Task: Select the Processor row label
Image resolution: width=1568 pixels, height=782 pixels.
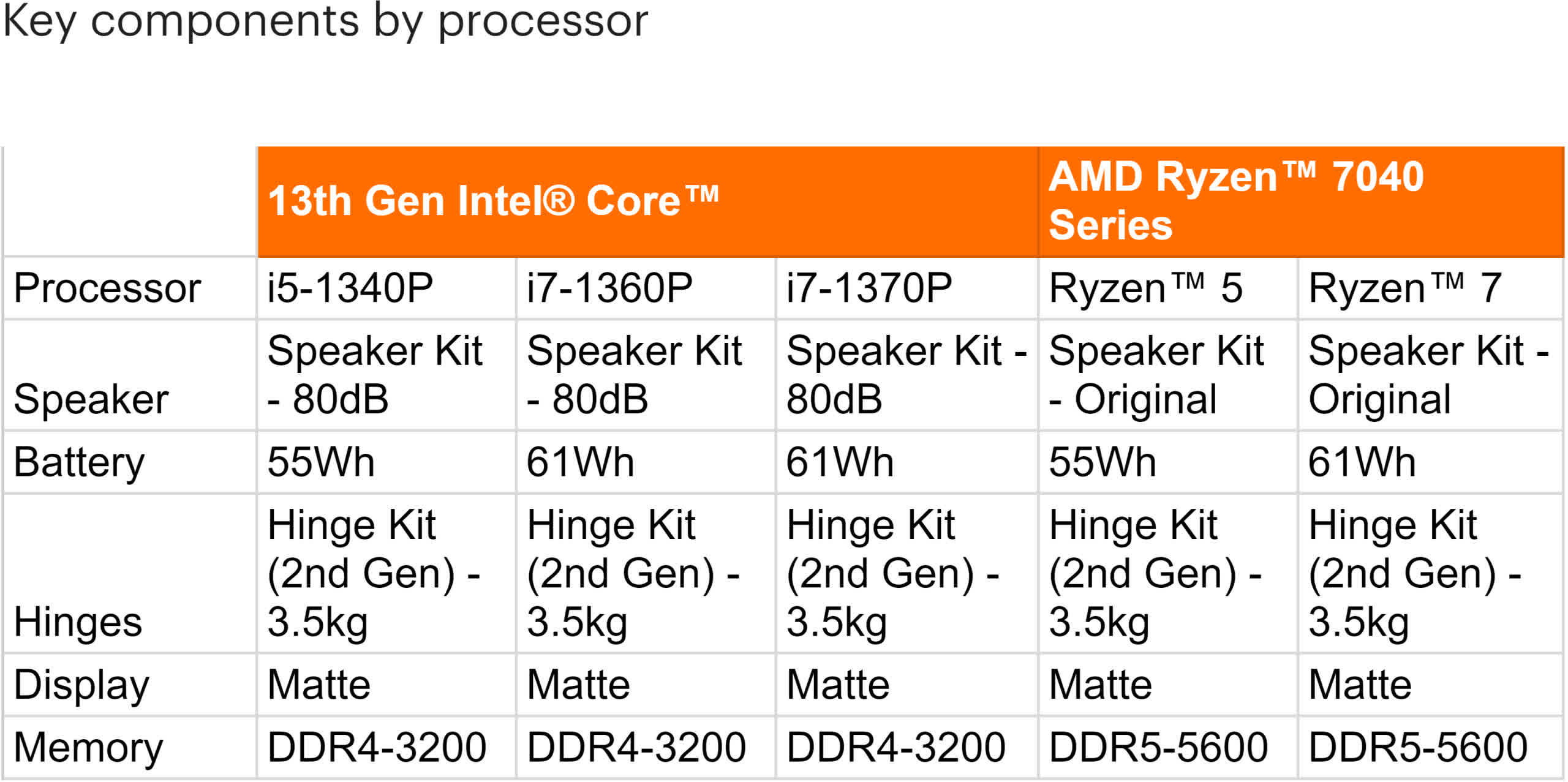Action: point(130,288)
